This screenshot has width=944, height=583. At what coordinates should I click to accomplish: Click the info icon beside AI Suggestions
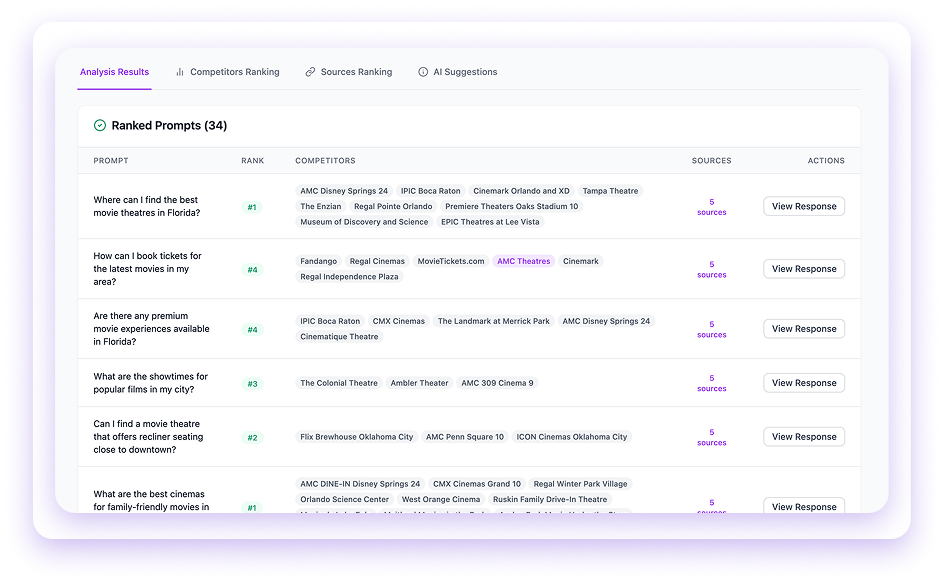423,72
